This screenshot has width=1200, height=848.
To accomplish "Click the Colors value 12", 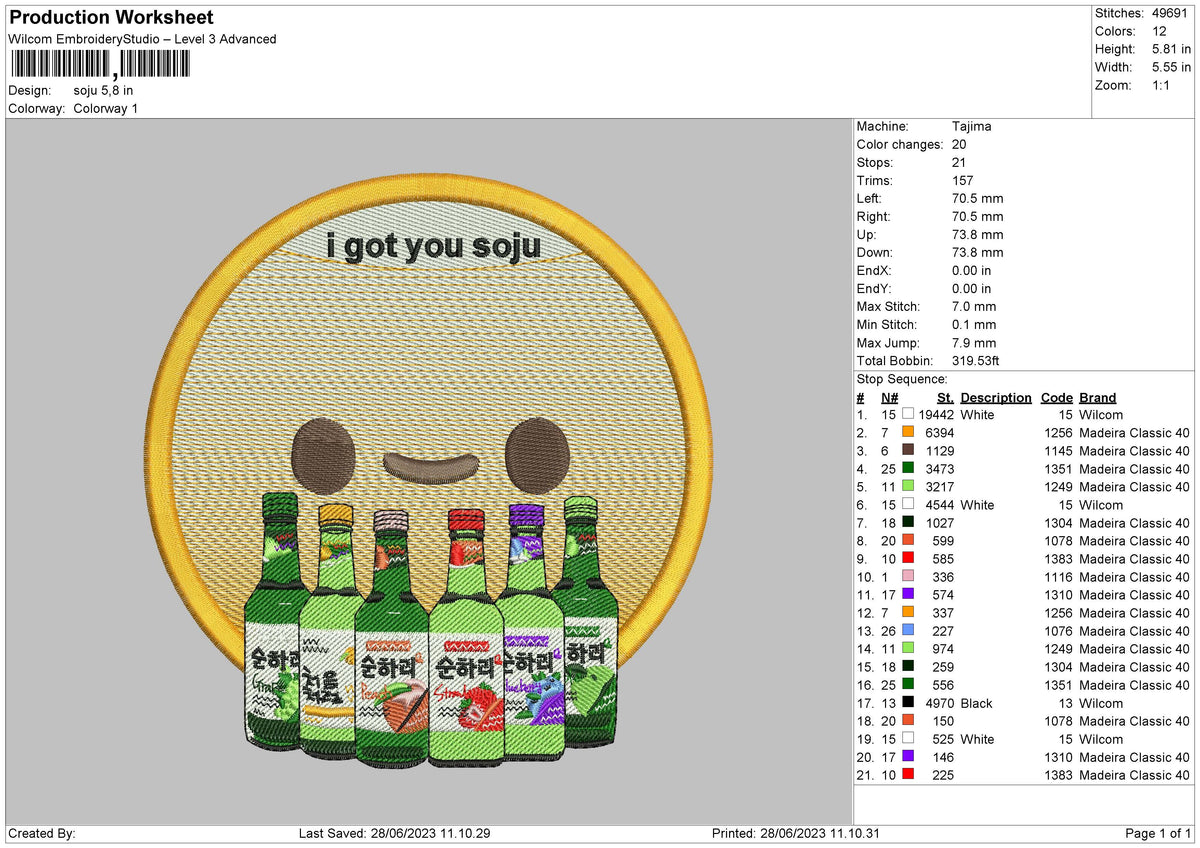I will tap(1160, 31).
